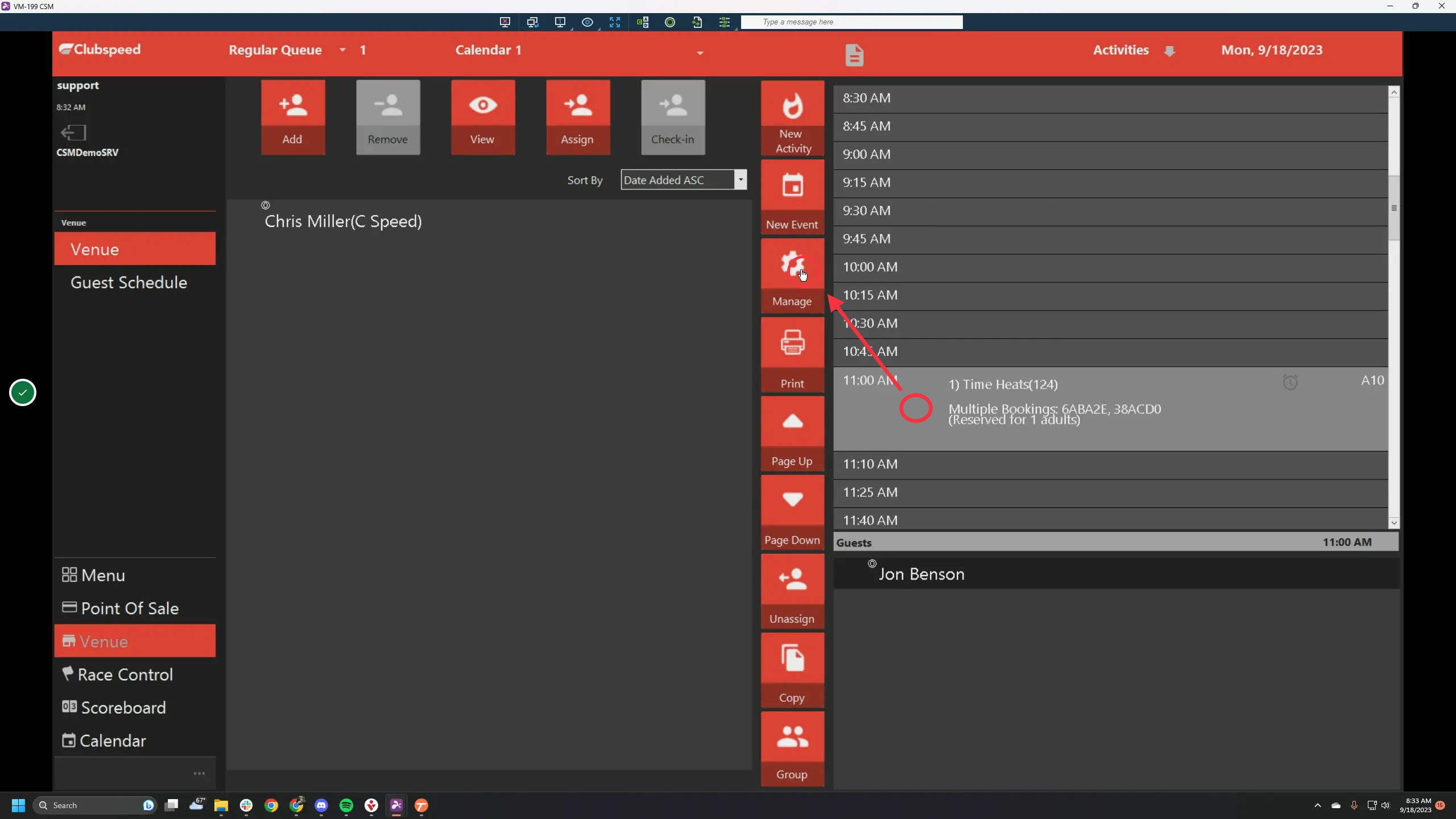Screen dimensions: 1456x819
Task: Select the top Venue sub-item
Action: pos(135,249)
